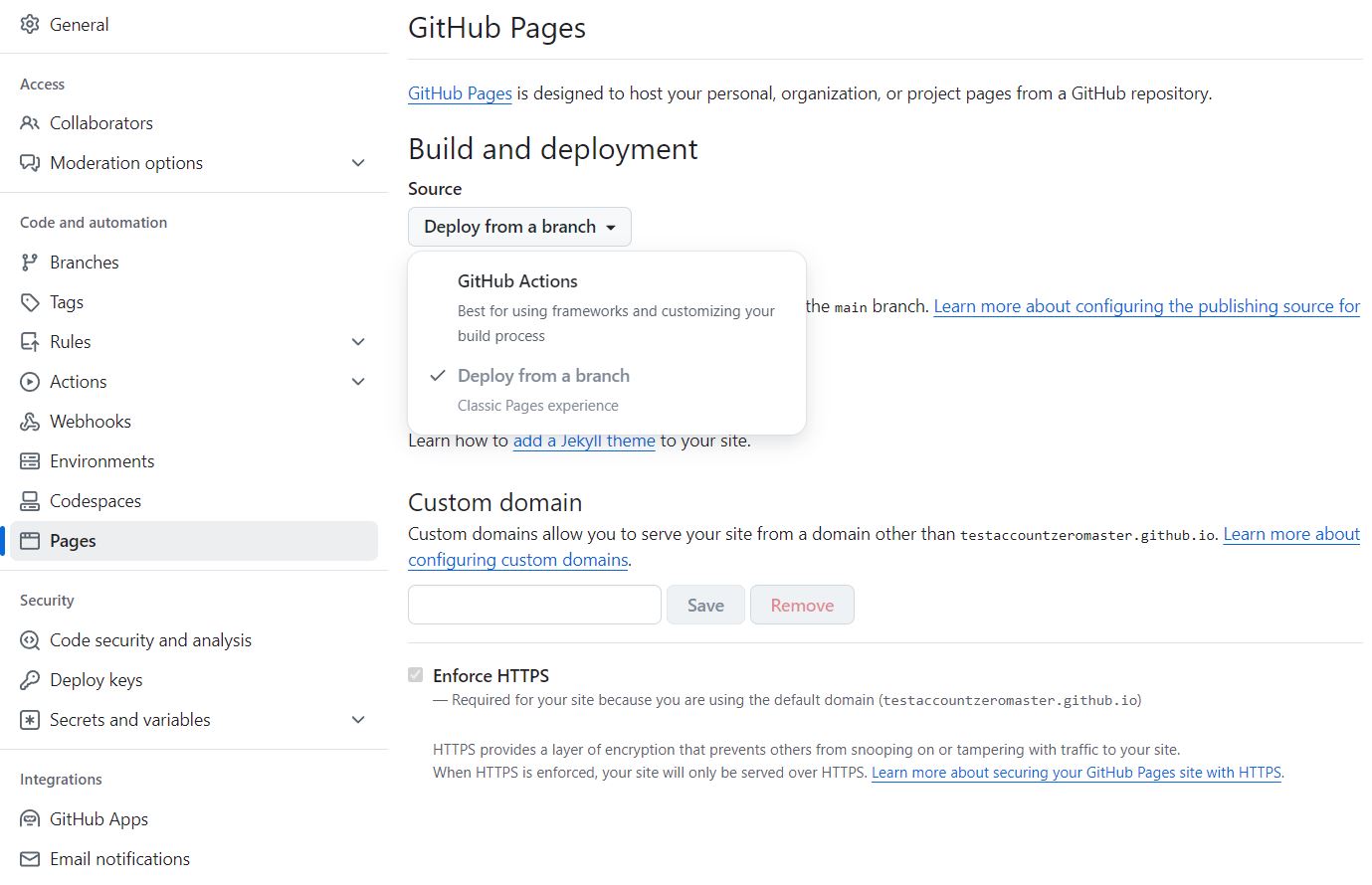Image resolution: width=1372 pixels, height=885 pixels.
Task: Click the Build and deployment heading
Action: 553,149
